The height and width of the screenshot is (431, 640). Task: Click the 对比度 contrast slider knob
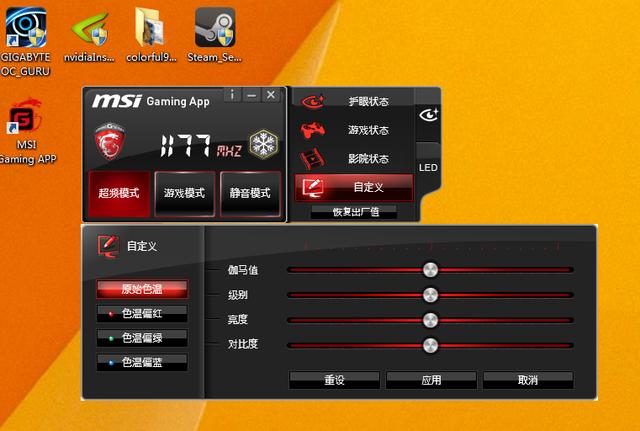tap(430, 345)
